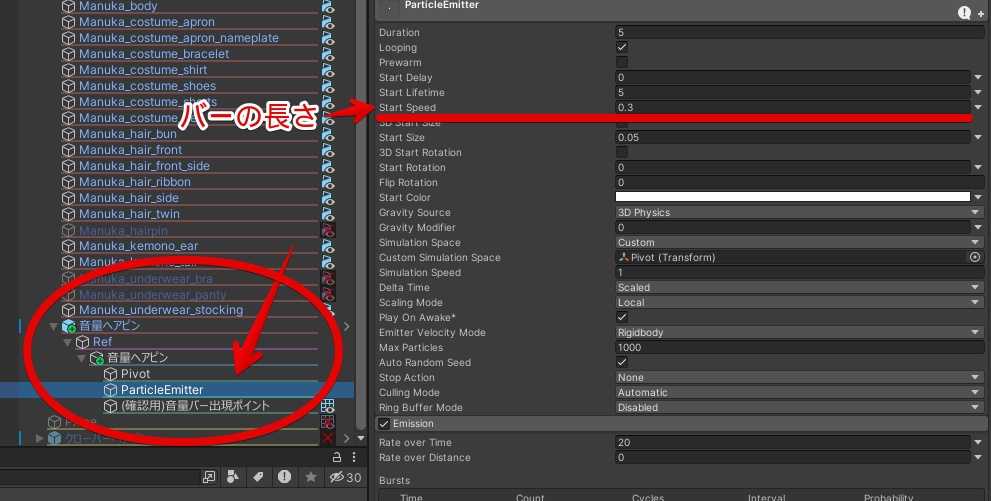The height and width of the screenshot is (501, 991).
Task: Click the project search text field
Action: tap(99, 478)
